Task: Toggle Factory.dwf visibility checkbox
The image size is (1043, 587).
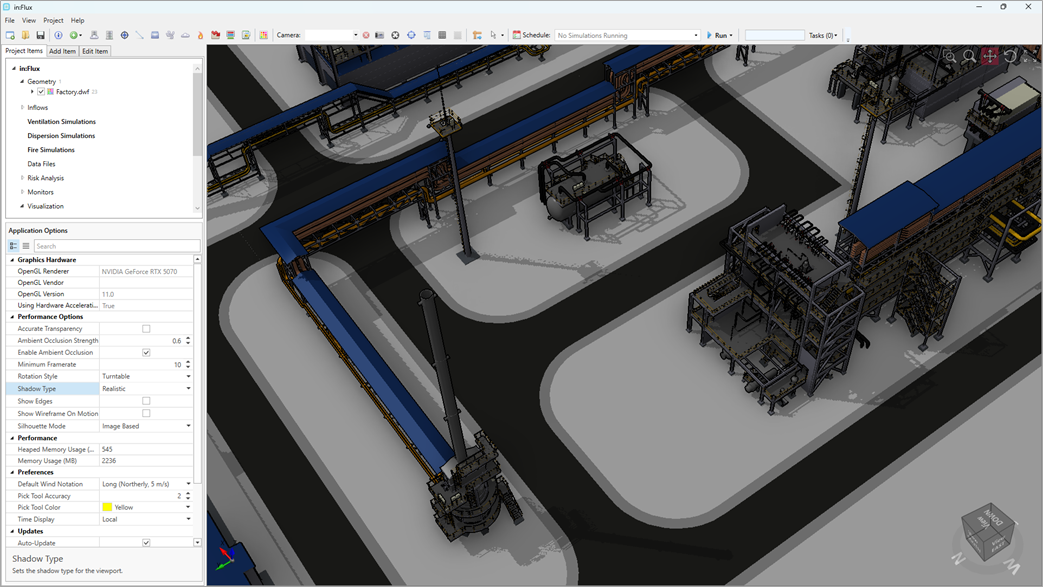Action: click(x=41, y=92)
